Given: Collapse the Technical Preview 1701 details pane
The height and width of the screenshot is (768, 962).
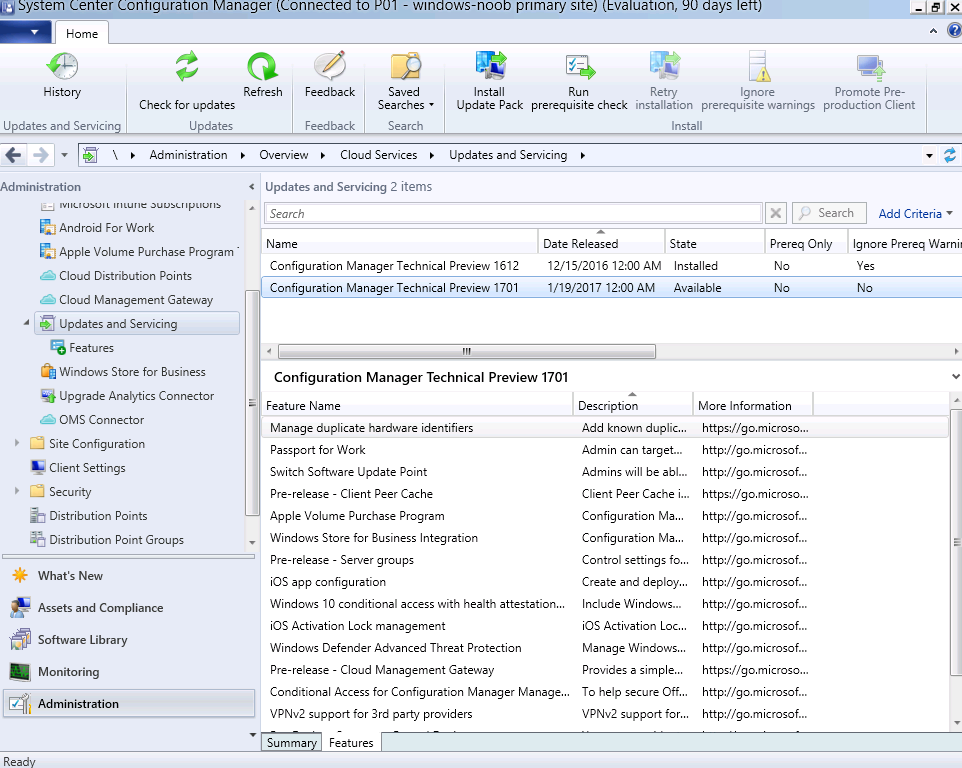Looking at the screenshot, I should point(955,377).
